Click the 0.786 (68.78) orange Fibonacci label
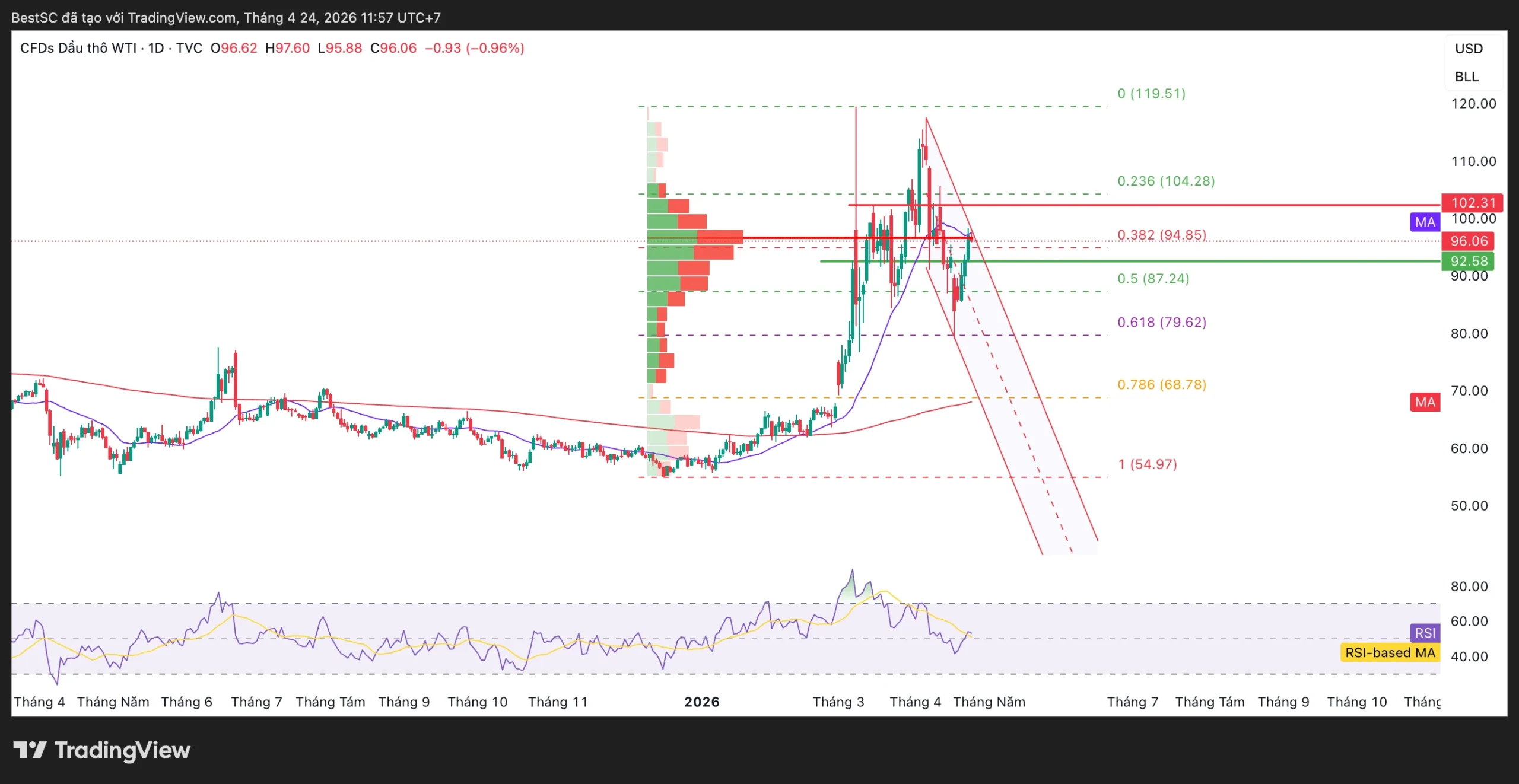Screen dimensions: 1519x784 [x=1161, y=385]
